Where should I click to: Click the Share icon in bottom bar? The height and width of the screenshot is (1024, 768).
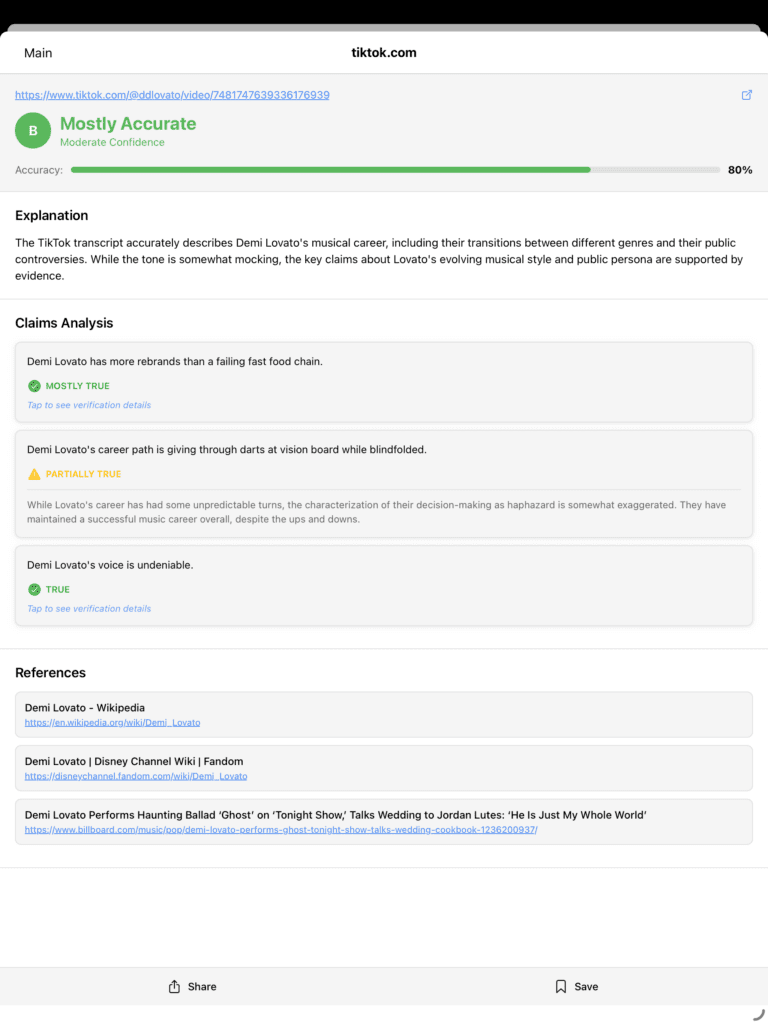(x=174, y=986)
